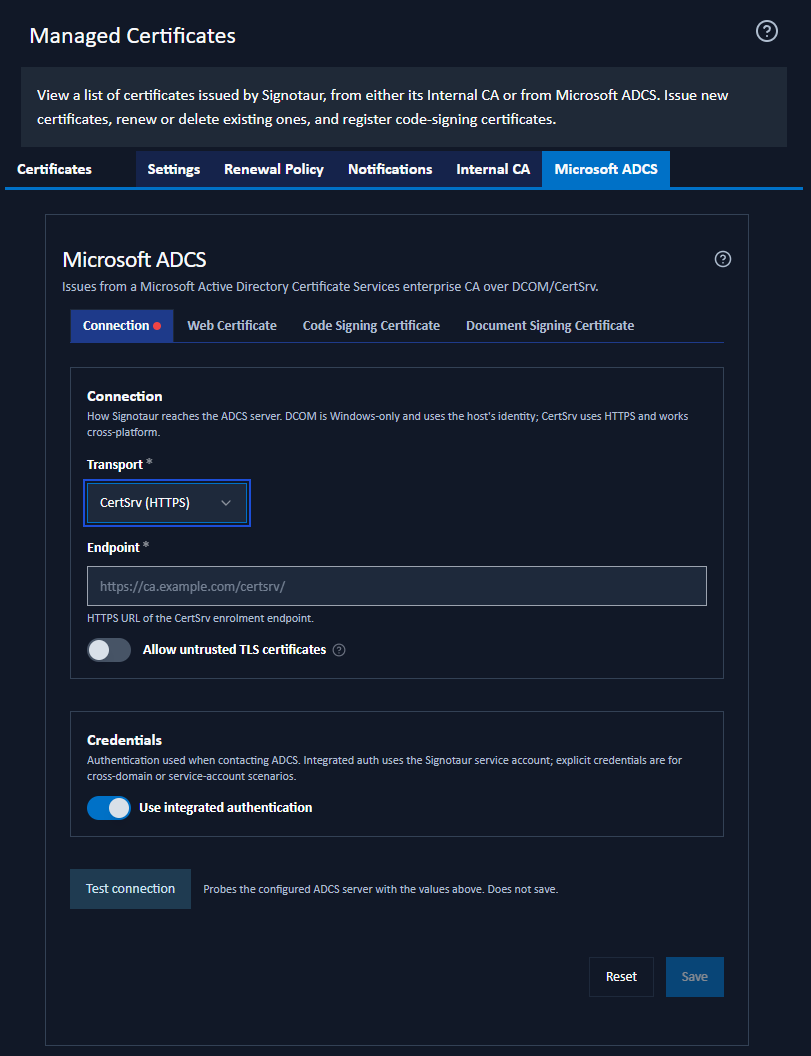Viewport: 811px width, 1056px height.
Task: Open the Web Certificate sub-tab
Action: (x=232, y=326)
